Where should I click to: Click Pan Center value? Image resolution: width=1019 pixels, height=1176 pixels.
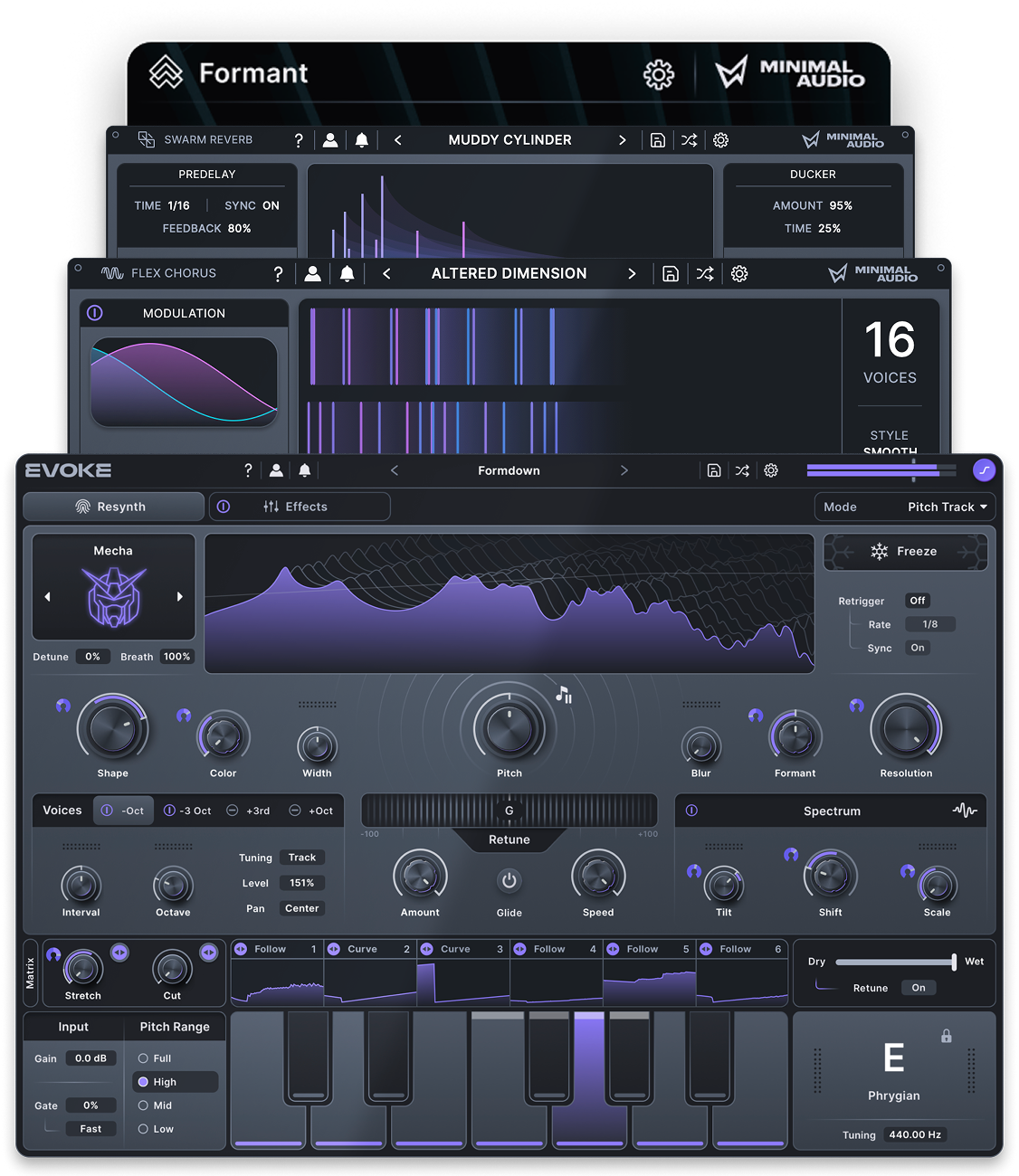(302, 908)
